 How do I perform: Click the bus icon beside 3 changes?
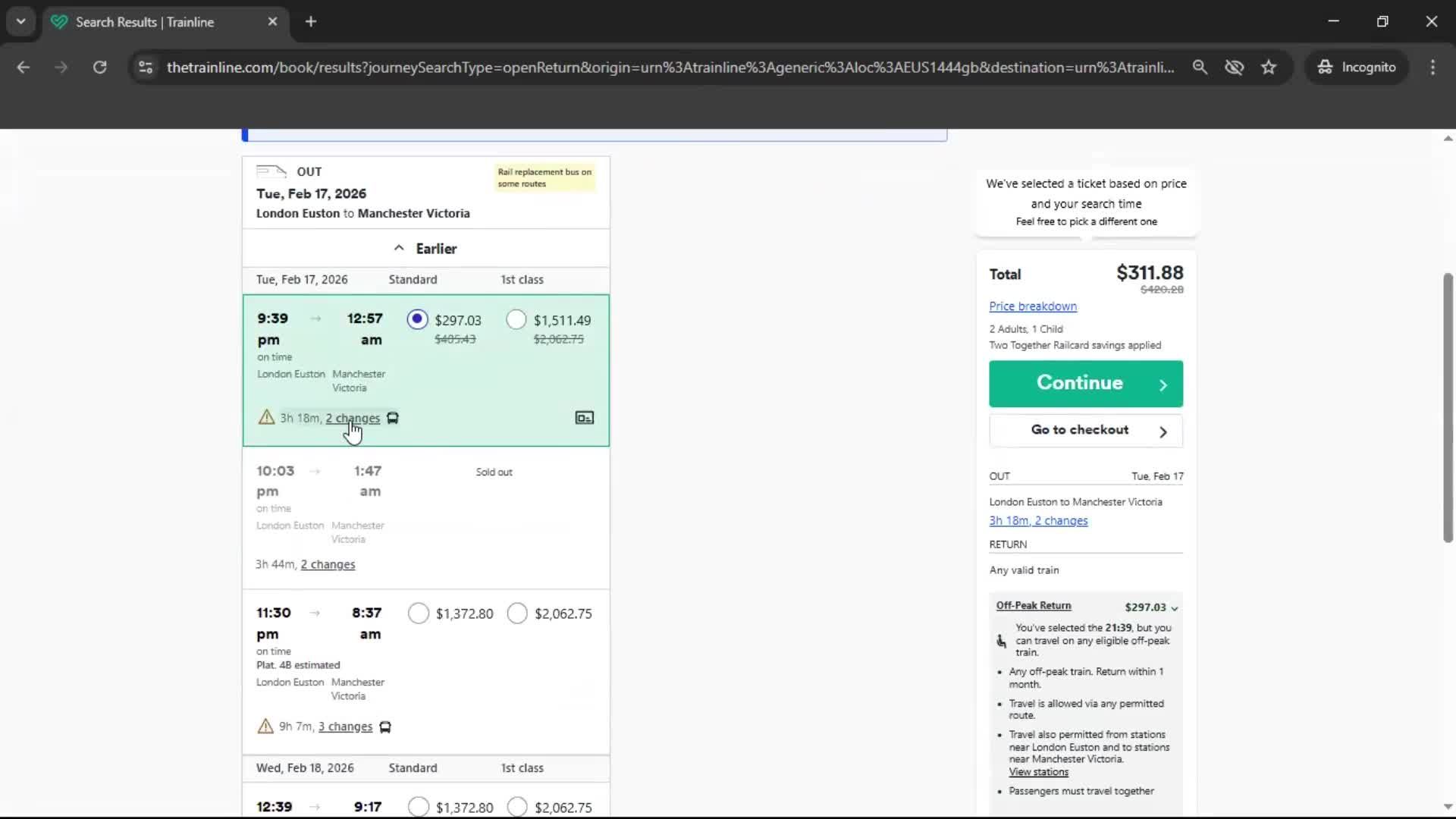(x=386, y=726)
